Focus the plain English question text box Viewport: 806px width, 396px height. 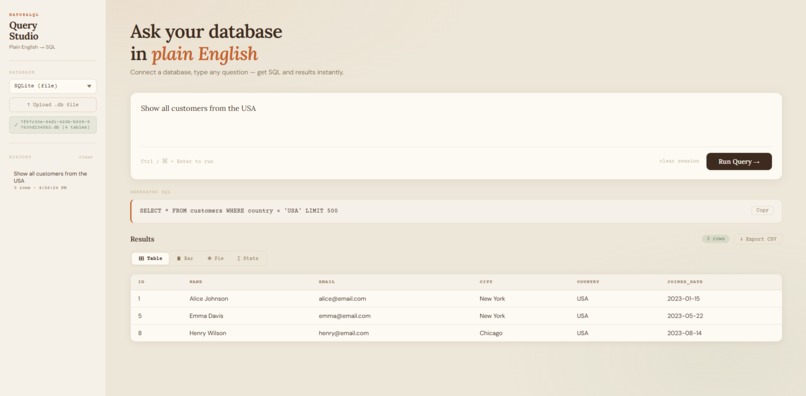click(456, 123)
